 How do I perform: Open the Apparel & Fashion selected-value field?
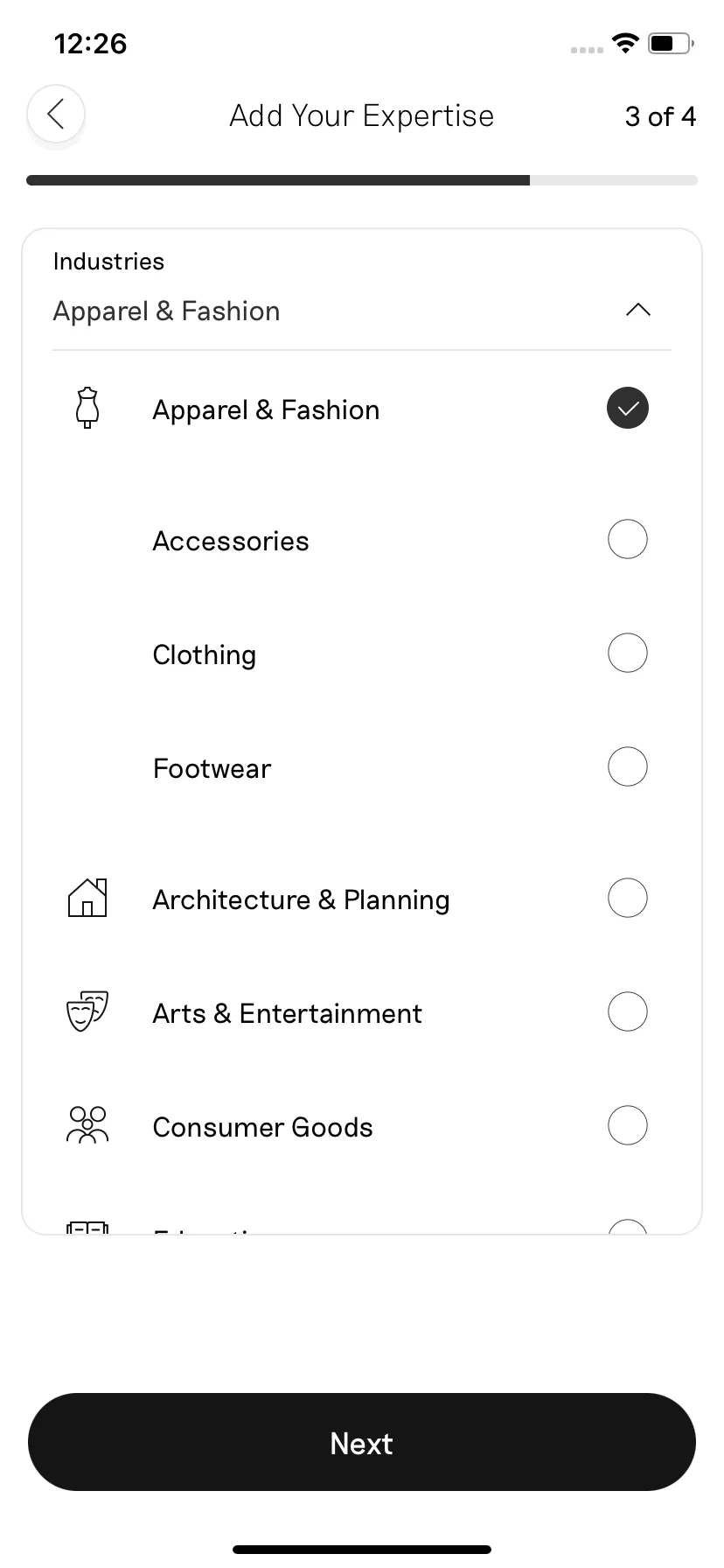pyautogui.click(x=362, y=311)
